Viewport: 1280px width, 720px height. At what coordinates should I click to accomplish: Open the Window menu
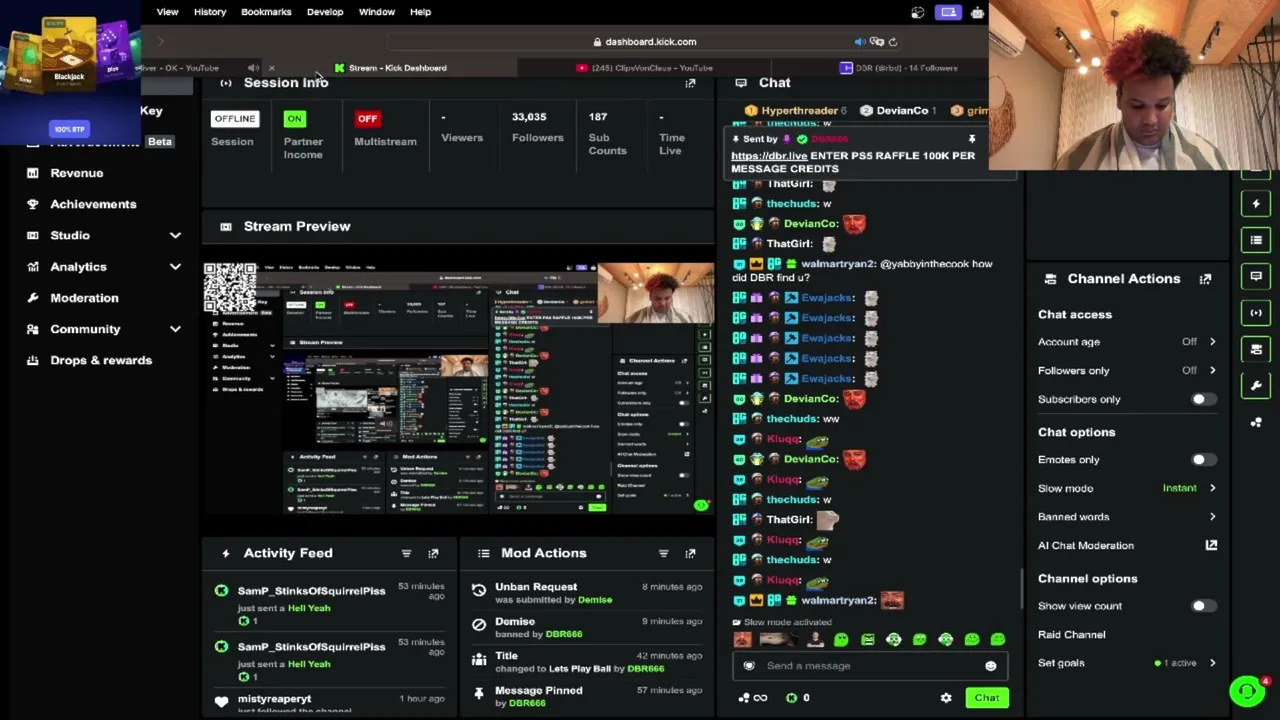377,12
